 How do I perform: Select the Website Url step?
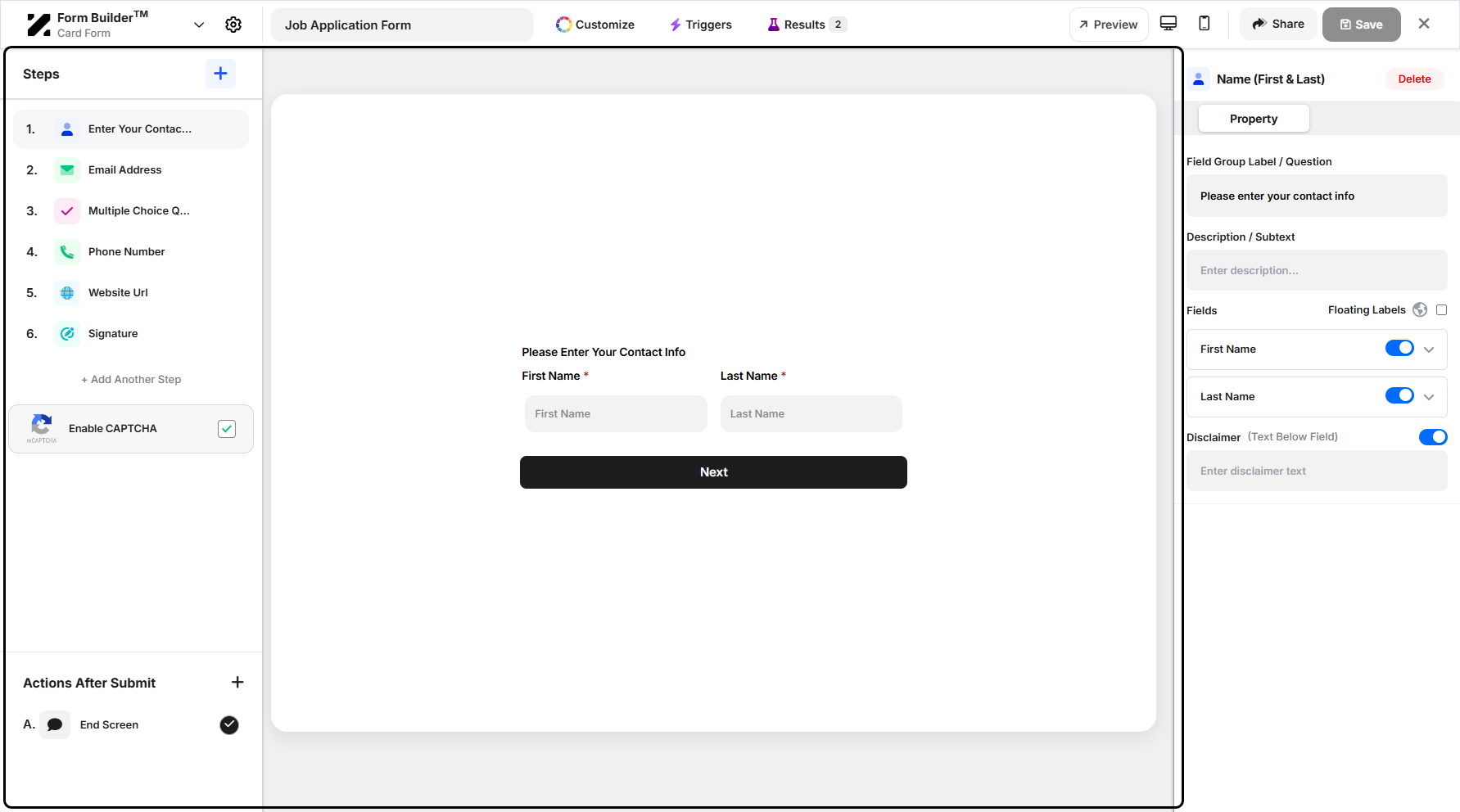[131, 293]
